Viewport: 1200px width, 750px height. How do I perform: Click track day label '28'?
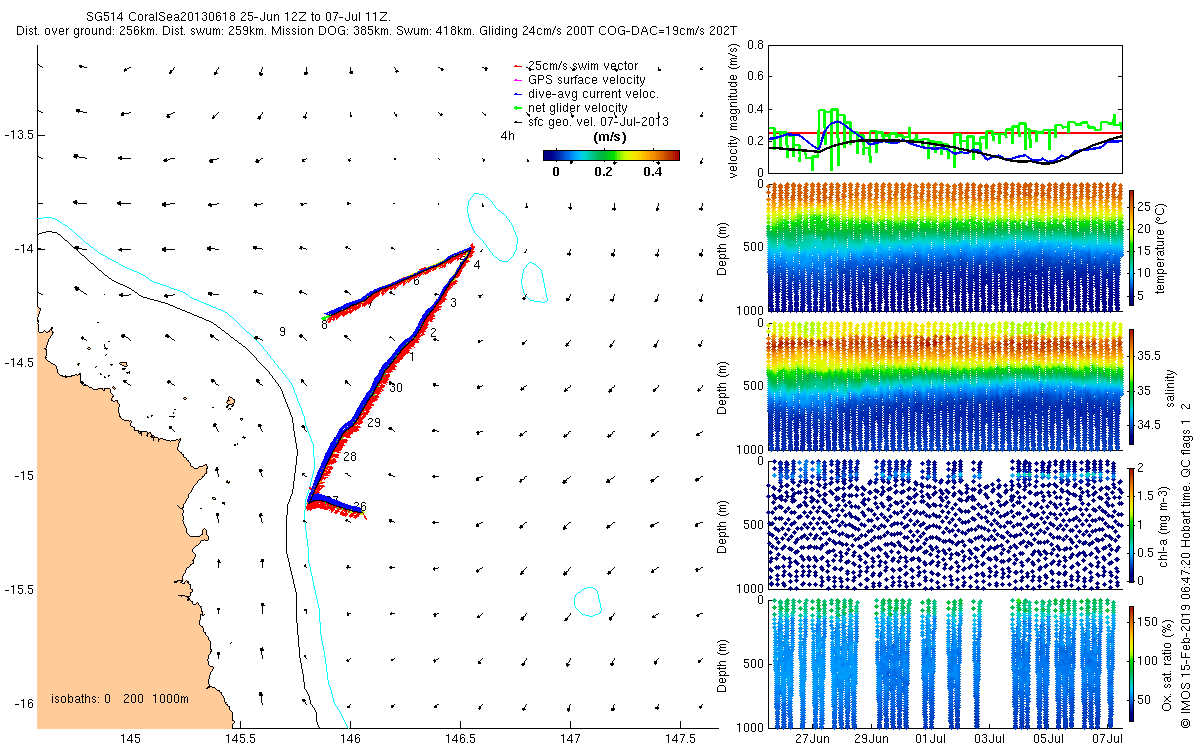[x=350, y=457]
